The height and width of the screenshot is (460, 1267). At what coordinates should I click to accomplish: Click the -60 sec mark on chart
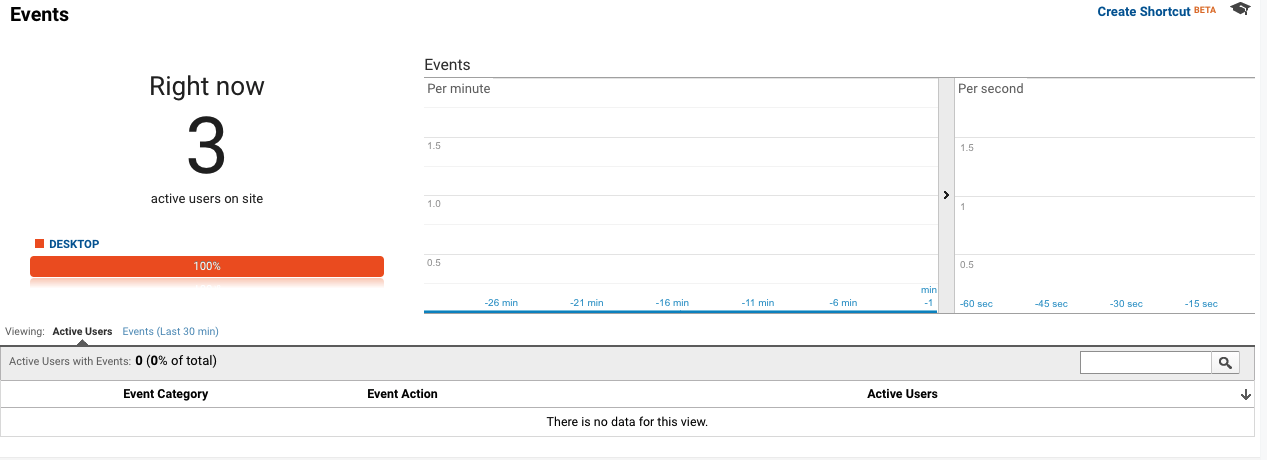[x=974, y=304]
